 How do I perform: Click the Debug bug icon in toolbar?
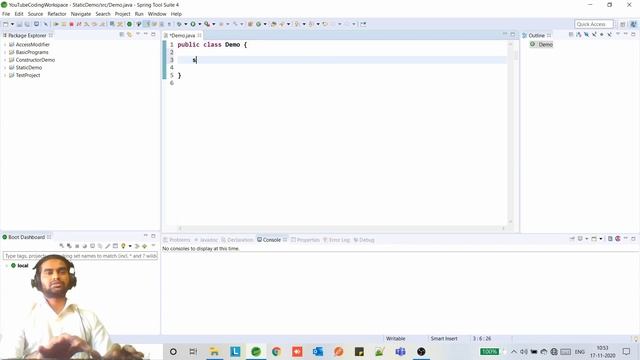pyautogui.click(x=179, y=24)
